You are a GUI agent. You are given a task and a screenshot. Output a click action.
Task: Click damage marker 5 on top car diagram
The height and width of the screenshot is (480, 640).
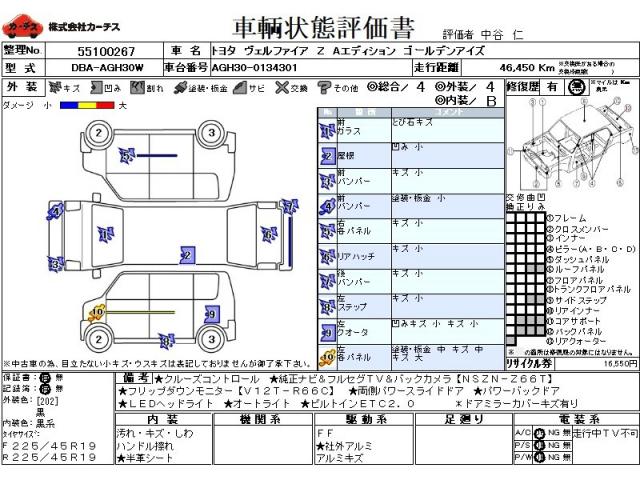[126, 155]
